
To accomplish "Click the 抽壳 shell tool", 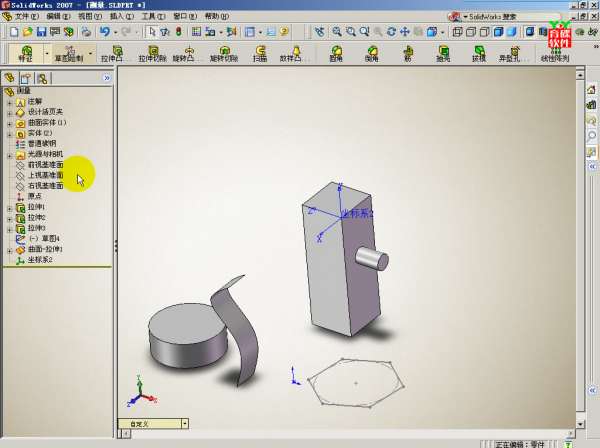I will click(443, 53).
